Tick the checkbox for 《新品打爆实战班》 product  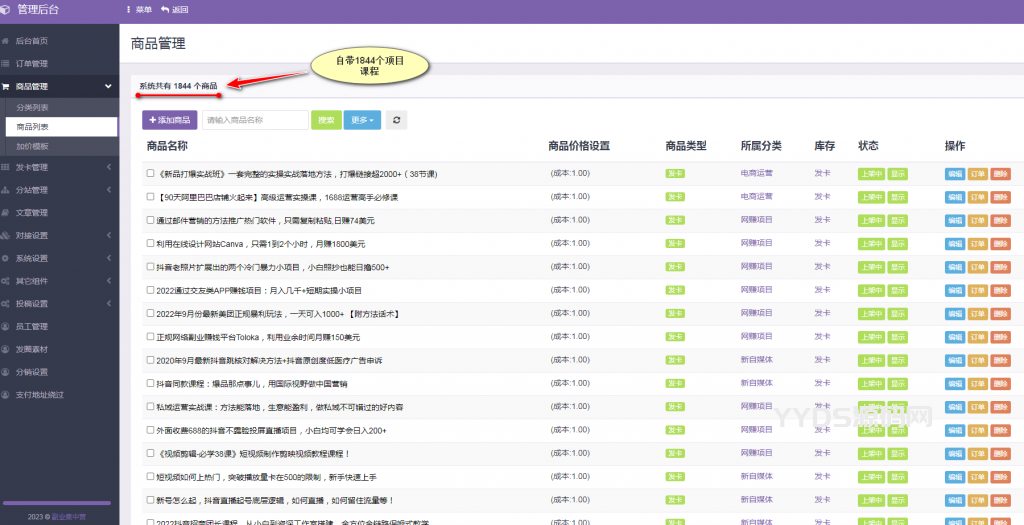point(150,173)
